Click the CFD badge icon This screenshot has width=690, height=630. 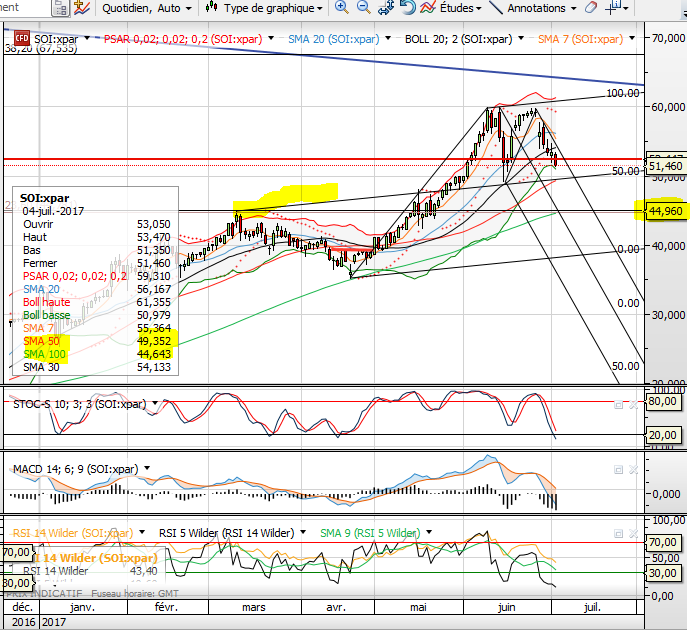point(22,38)
